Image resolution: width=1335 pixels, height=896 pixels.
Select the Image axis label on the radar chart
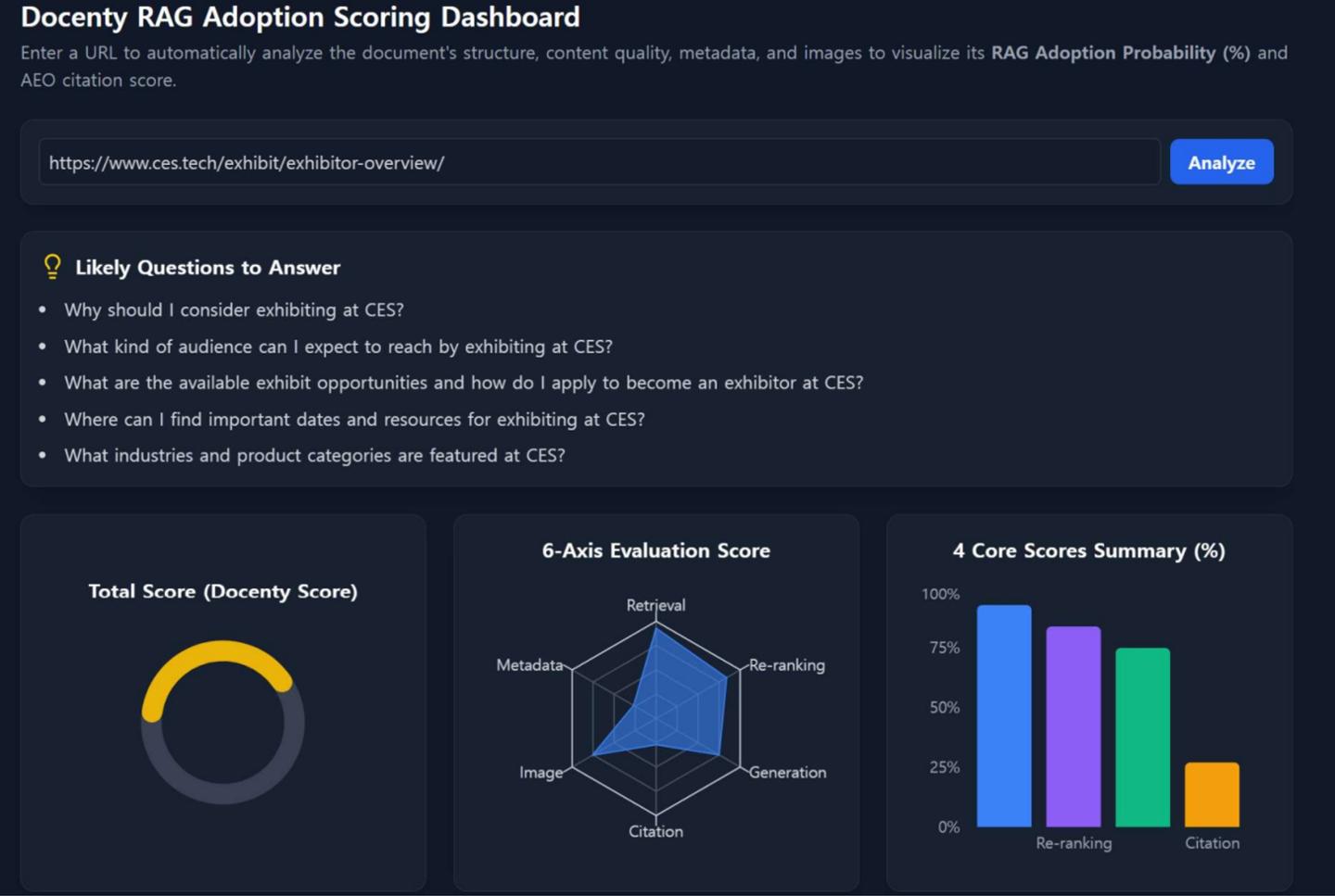(x=540, y=772)
